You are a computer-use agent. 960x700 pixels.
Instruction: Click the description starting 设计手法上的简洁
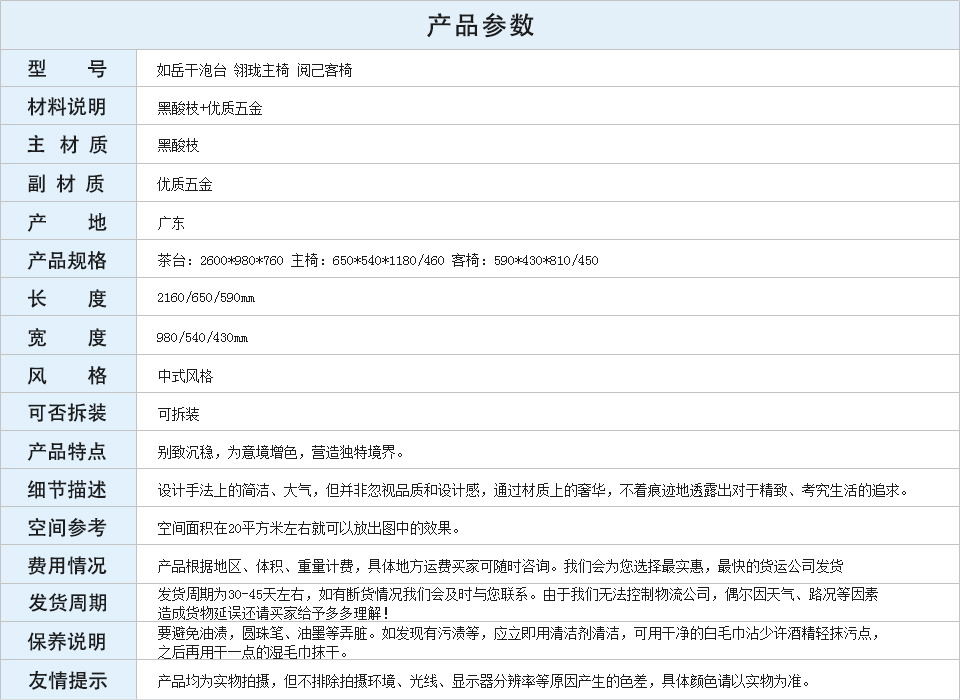click(533, 491)
